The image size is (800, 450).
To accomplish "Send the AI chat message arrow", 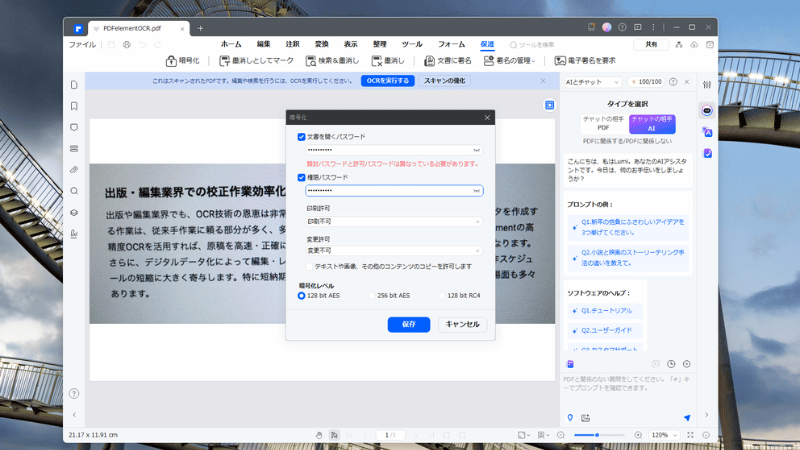I will click(x=687, y=418).
